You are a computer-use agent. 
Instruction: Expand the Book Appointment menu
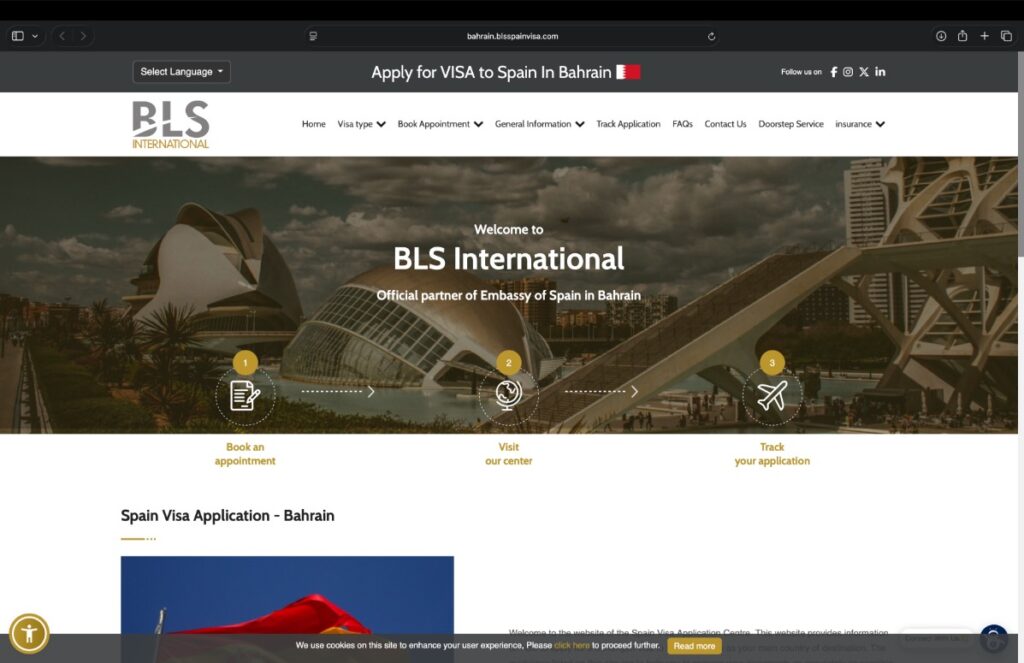440,124
